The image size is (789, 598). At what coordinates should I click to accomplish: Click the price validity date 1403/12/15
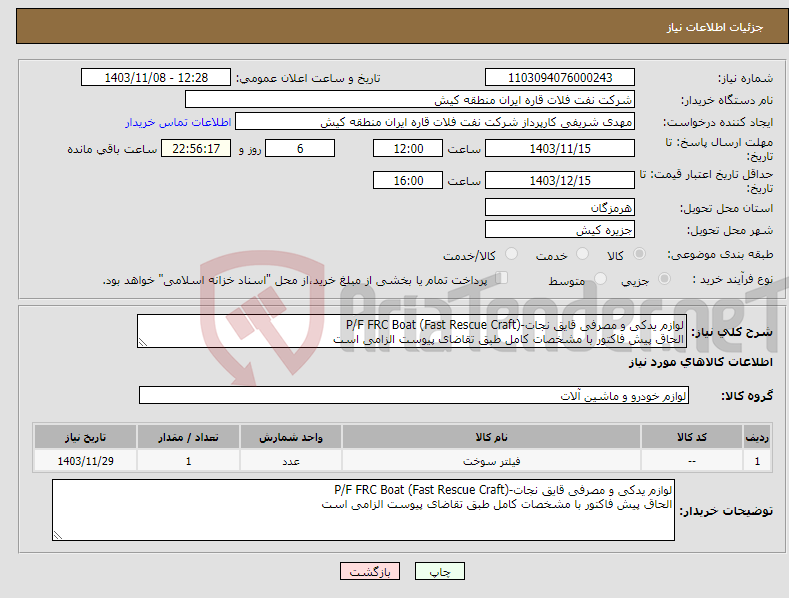pos(560,180)
